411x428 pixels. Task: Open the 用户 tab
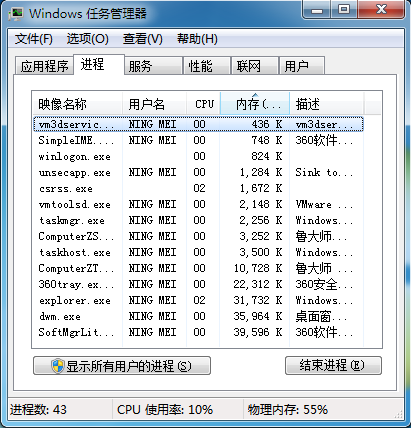pyautogui.click(x=302, y=66)
